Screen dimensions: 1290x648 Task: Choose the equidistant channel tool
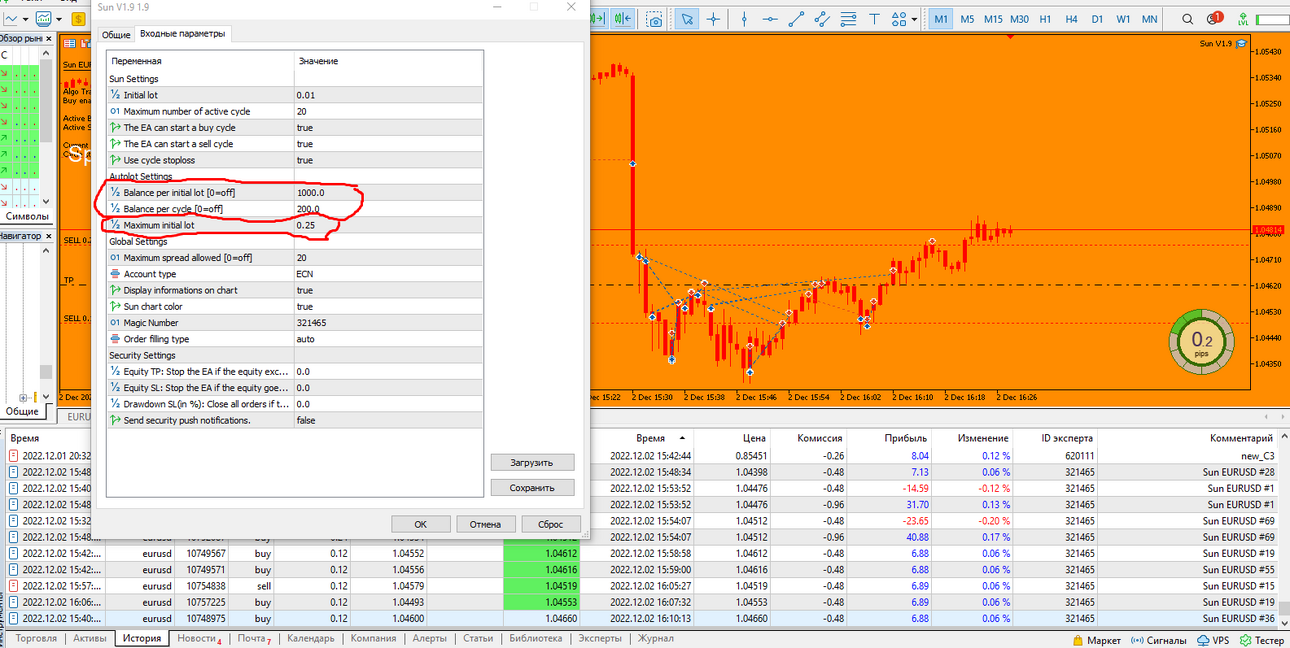click(x=822, y=19)
